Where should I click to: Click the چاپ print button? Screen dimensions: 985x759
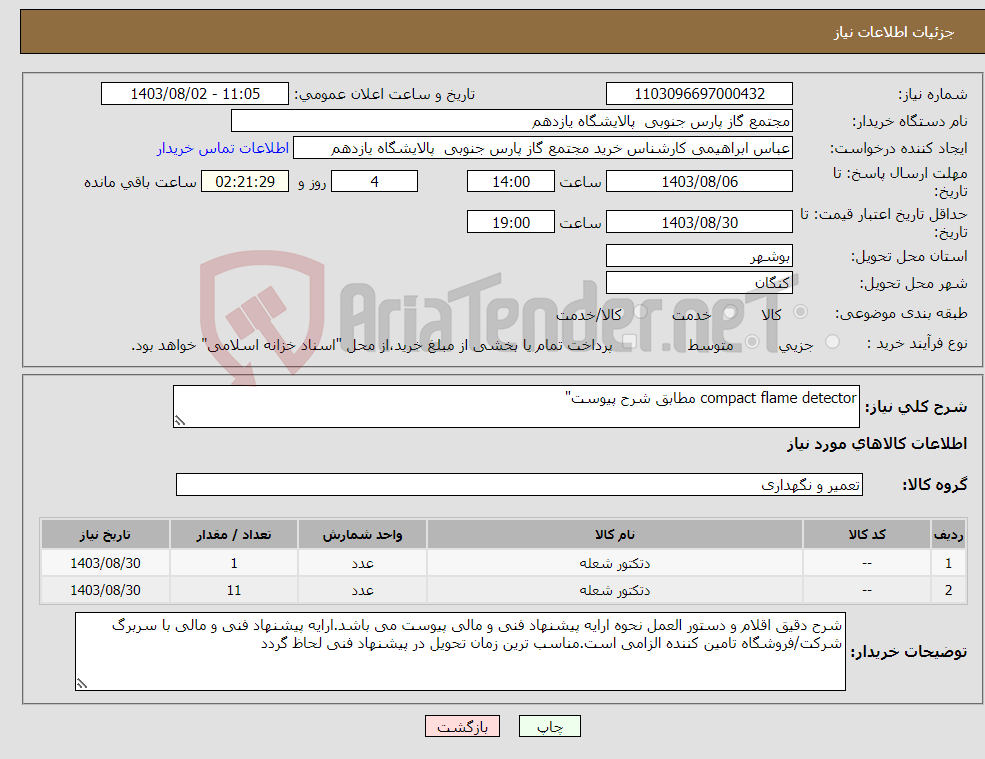point(550,726)
